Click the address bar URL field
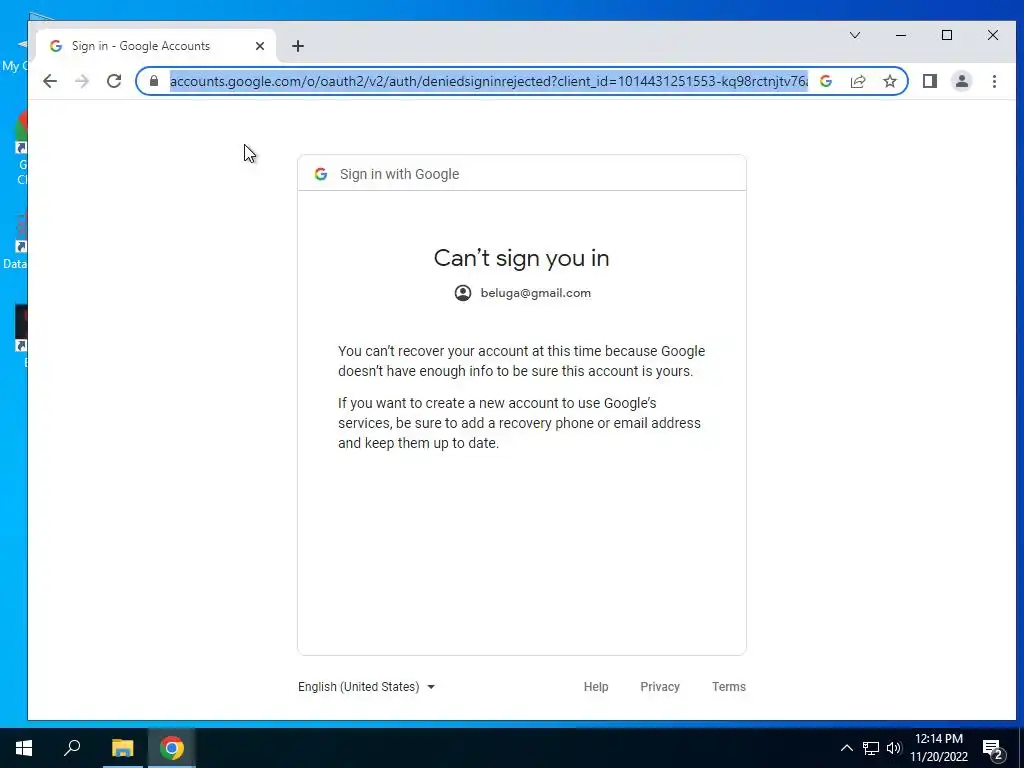The height and width of the screenshot is (768, 1024). [488, 81]
